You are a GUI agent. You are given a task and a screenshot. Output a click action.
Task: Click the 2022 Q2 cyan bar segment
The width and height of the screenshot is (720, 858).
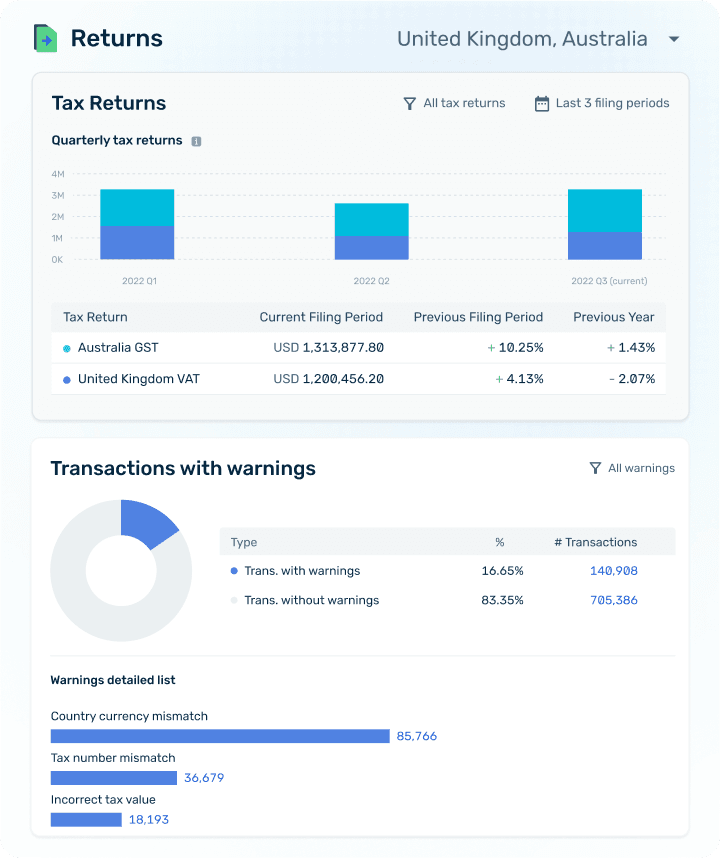pyautogui.click(x=371, y=219)
